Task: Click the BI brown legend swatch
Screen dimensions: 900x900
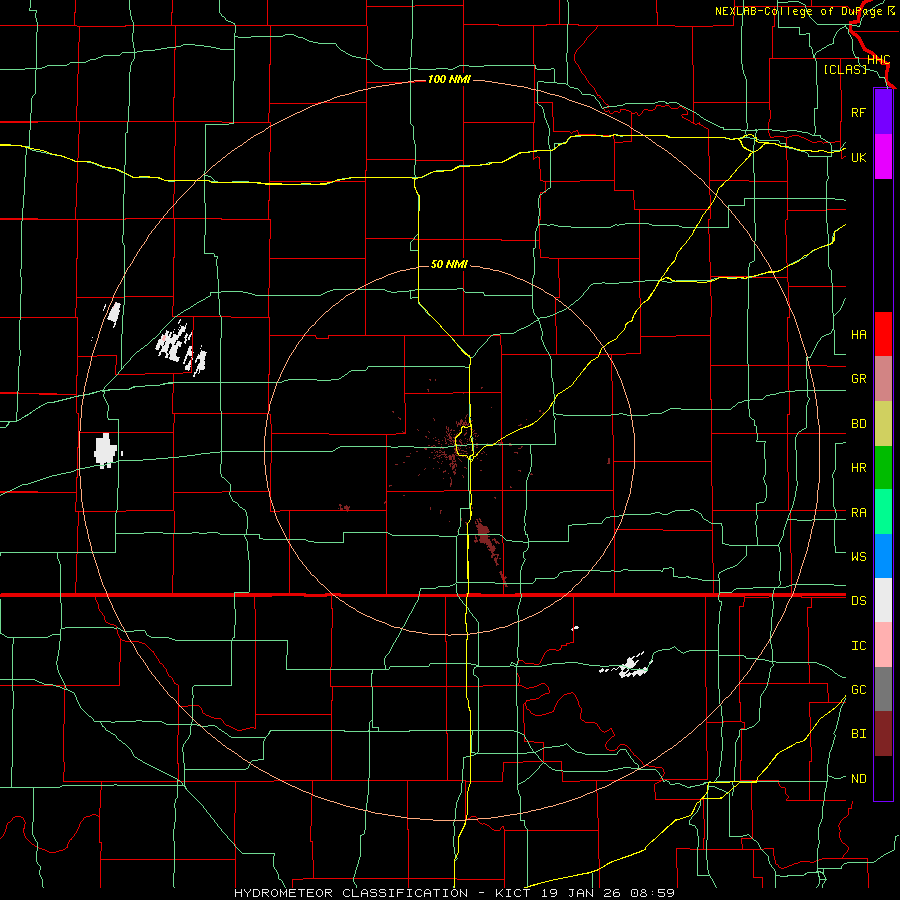Action: (883, 734)
